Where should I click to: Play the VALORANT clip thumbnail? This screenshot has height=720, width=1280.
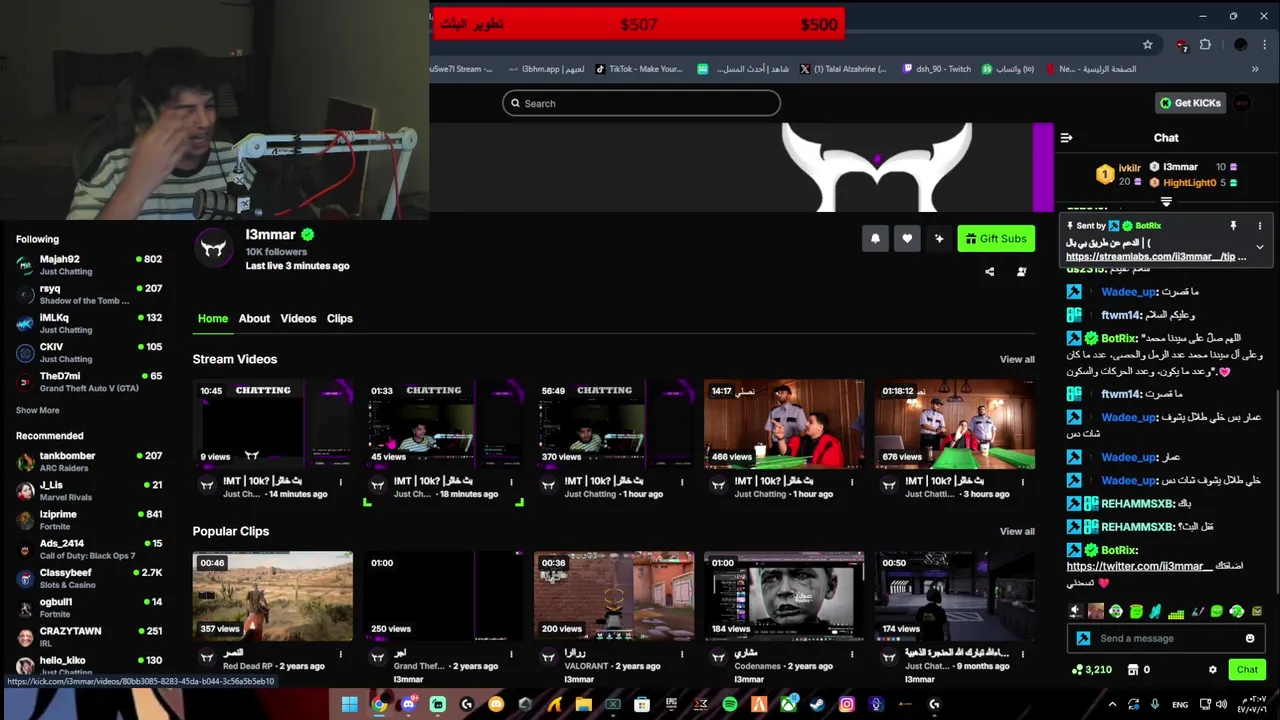tap(613, 596)
